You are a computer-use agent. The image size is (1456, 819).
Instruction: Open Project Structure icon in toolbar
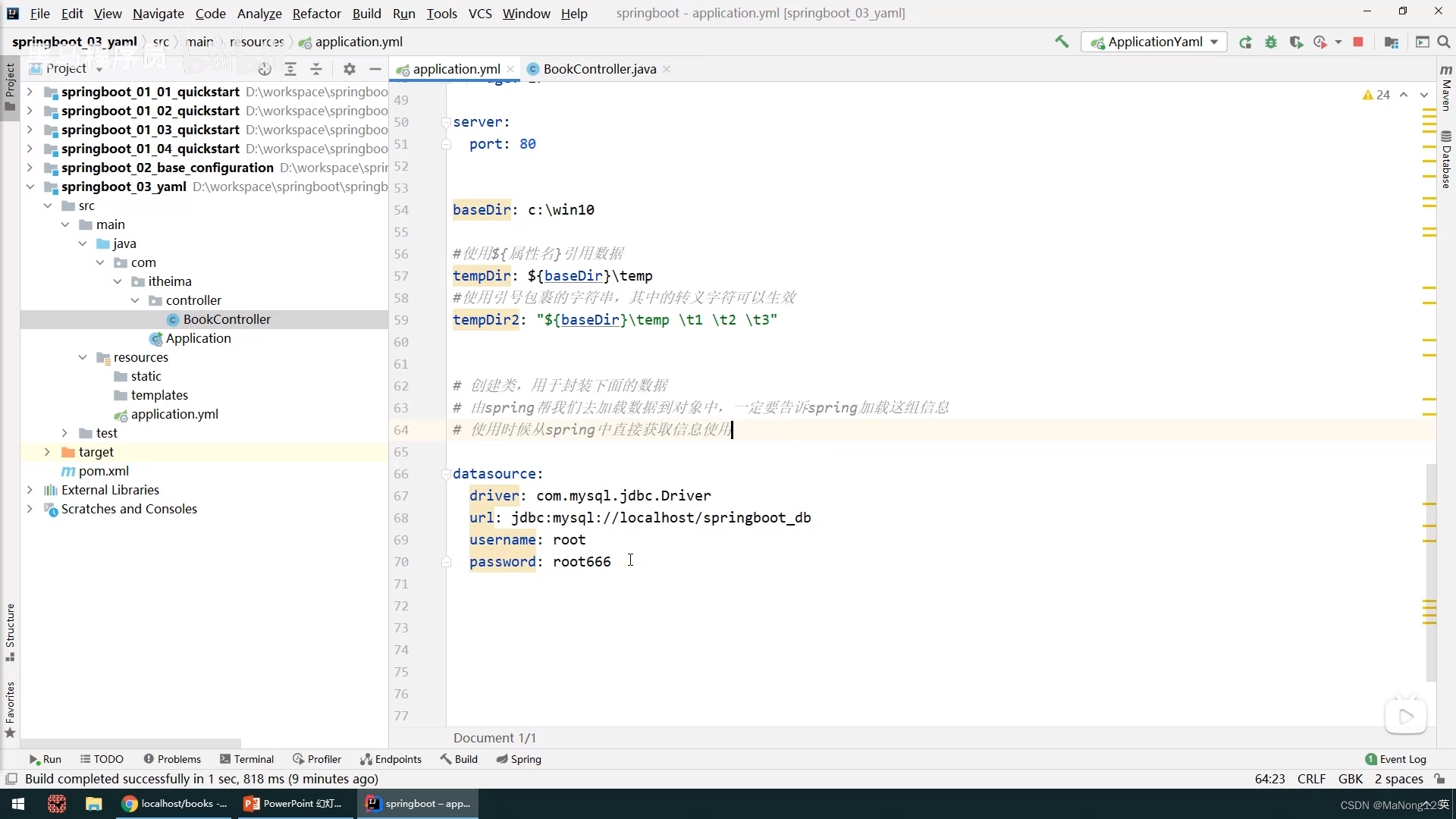click(x=1391, y=42)
